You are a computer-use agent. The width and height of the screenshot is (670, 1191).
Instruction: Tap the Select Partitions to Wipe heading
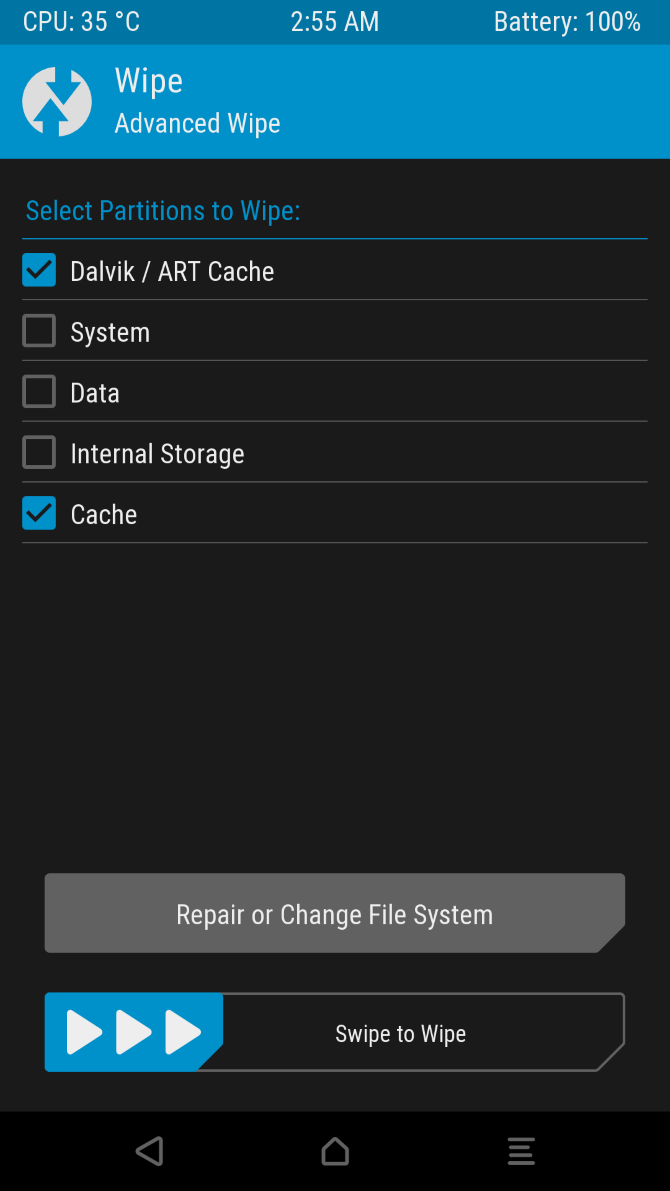[162, 211]
